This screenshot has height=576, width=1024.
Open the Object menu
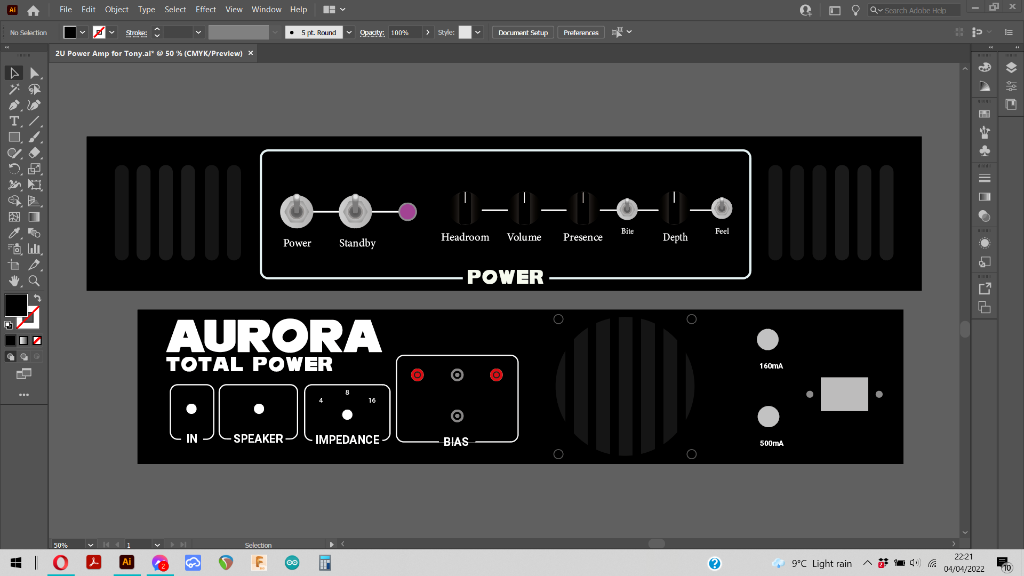click(x=117, y=9)
